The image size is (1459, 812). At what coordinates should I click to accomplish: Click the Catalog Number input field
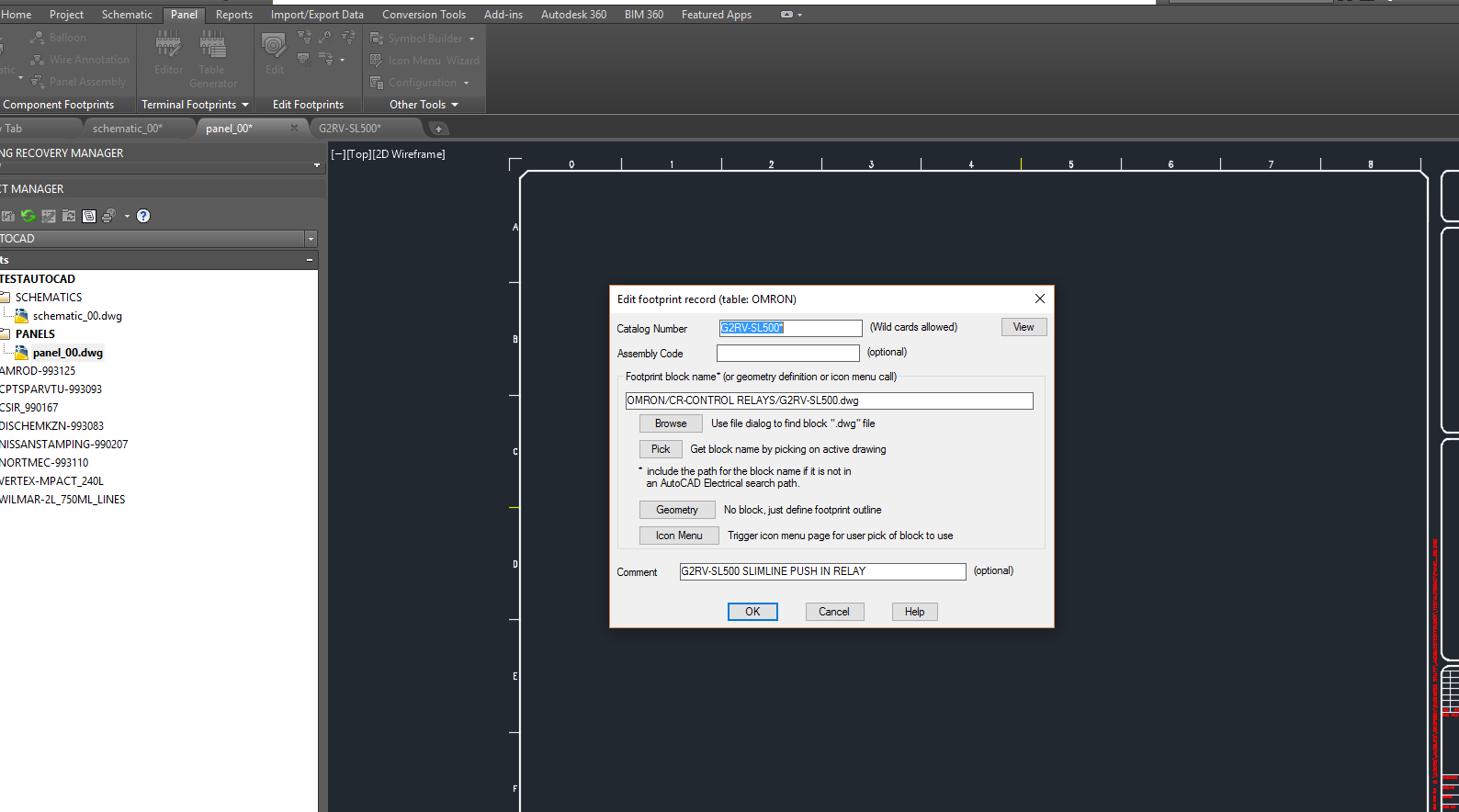790,328
